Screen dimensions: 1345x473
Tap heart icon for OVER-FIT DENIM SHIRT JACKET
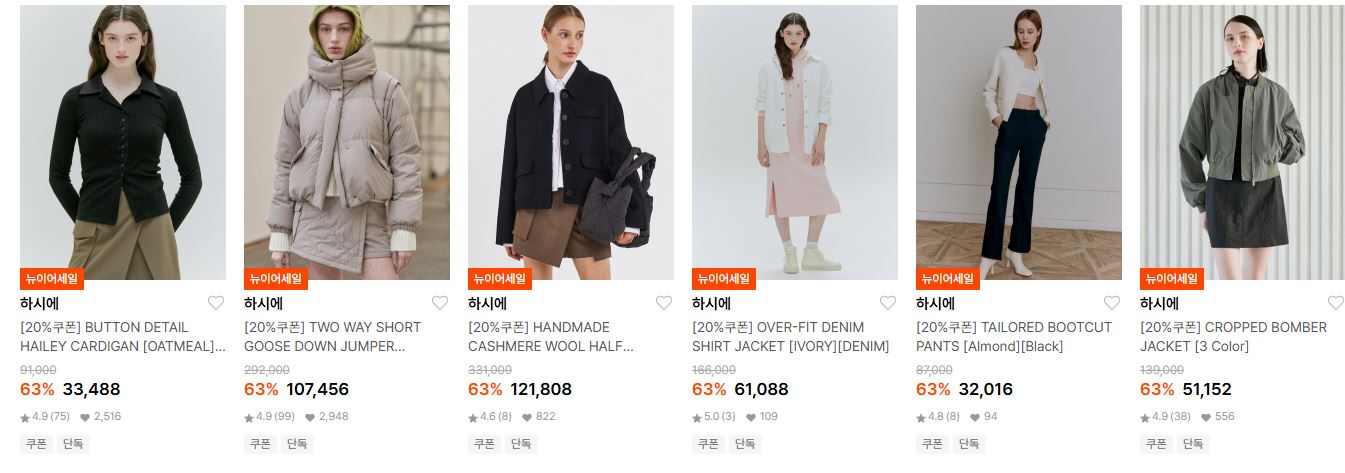(888, 303)
